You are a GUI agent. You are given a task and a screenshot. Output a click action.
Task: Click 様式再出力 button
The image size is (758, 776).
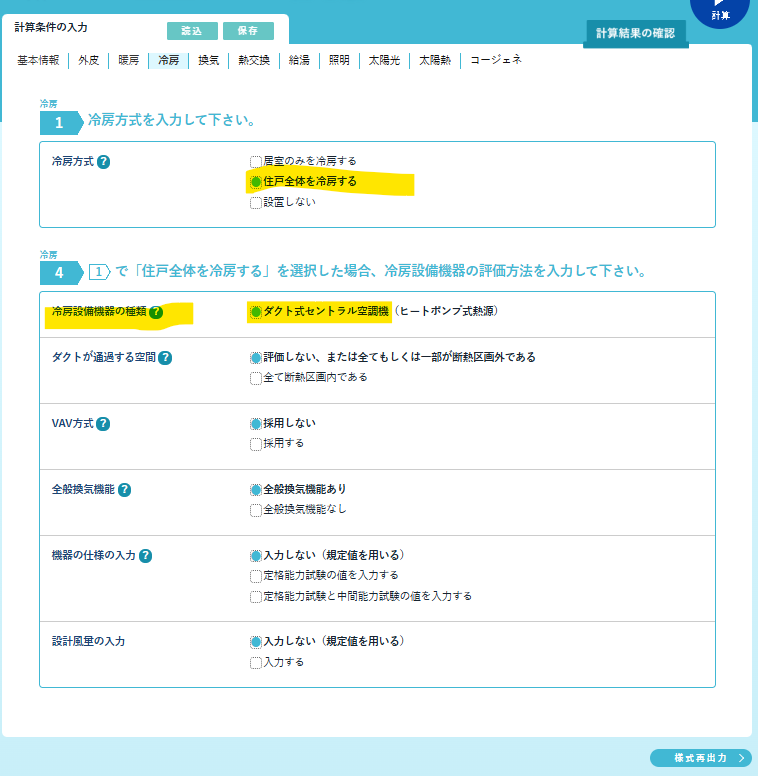coord(699,758)
